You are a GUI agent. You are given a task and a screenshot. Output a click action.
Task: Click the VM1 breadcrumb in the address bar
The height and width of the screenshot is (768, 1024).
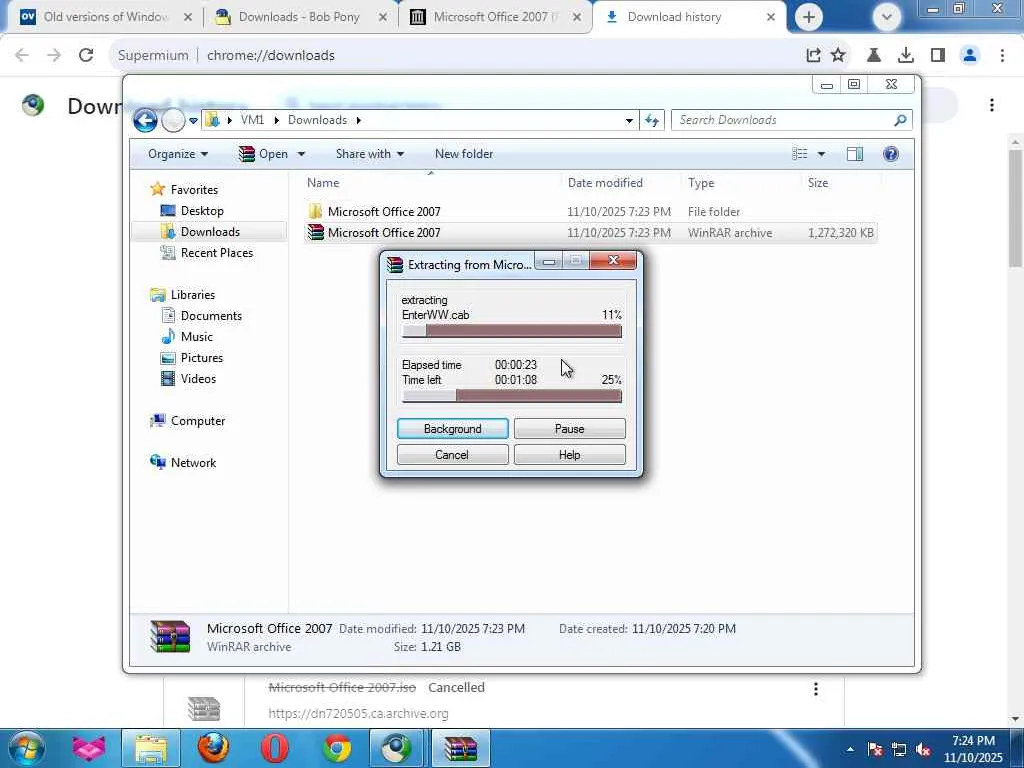(252, 120)
